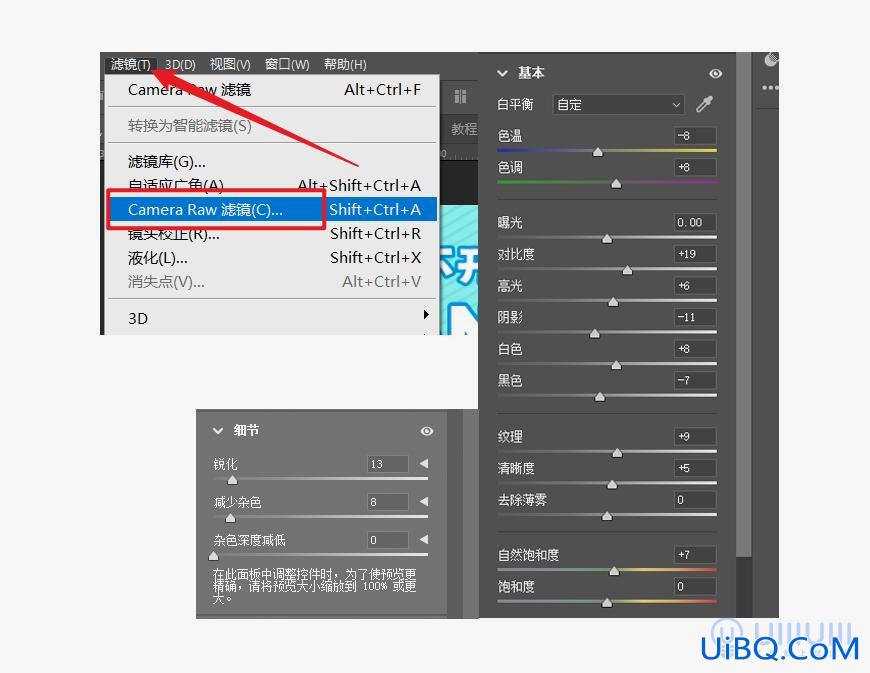
Task: Select the 教程 tab
Action: tap(464, 129)
